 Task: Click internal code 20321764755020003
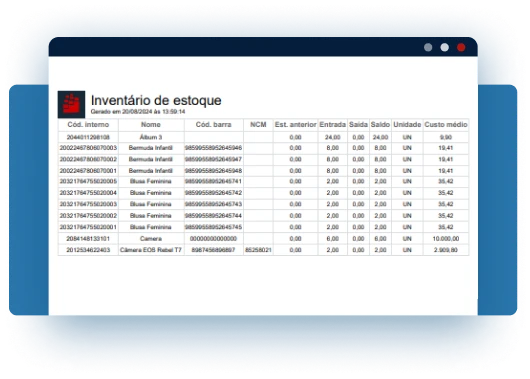point(88,204)
